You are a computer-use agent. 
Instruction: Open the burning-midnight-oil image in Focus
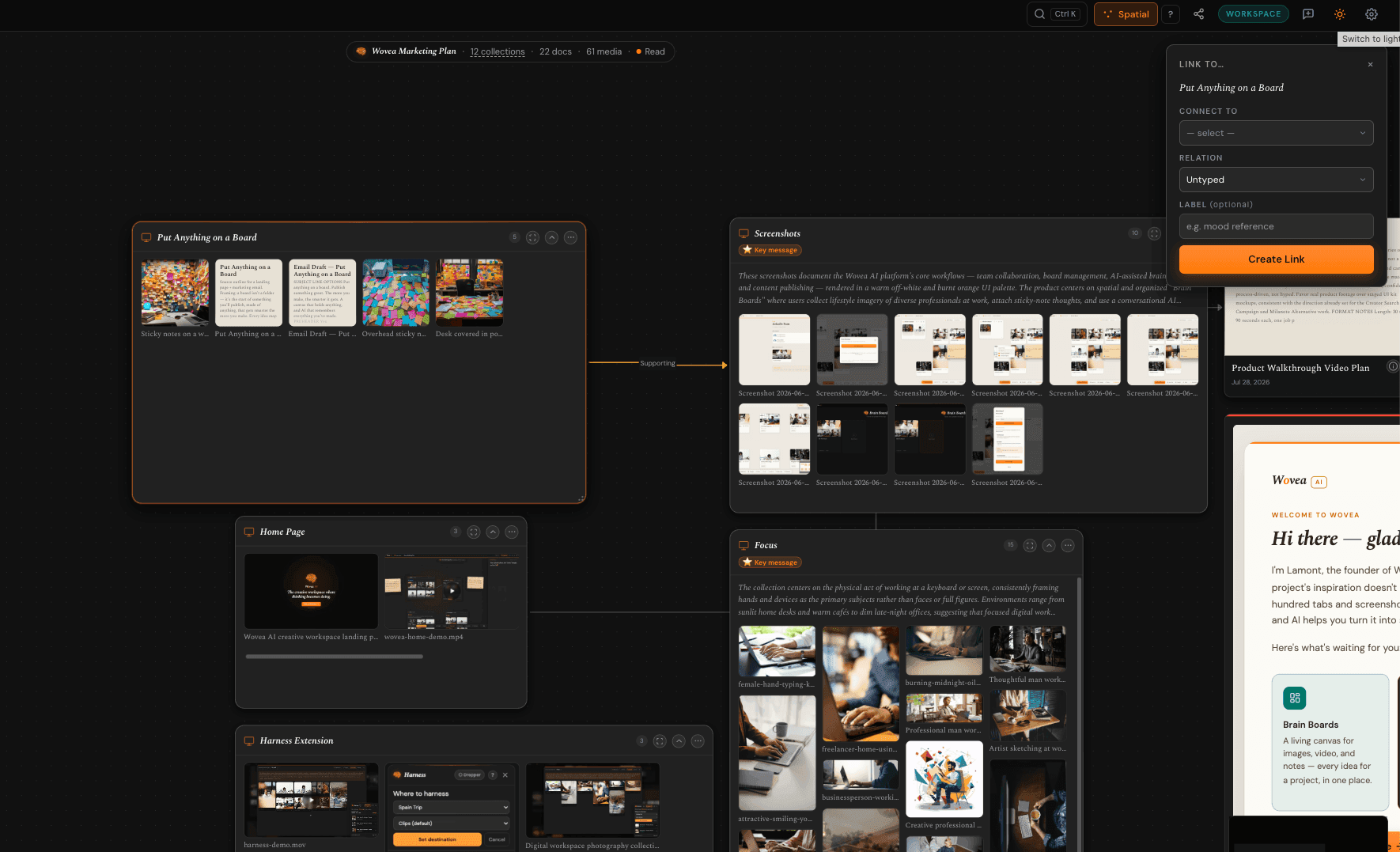point(944,650)
